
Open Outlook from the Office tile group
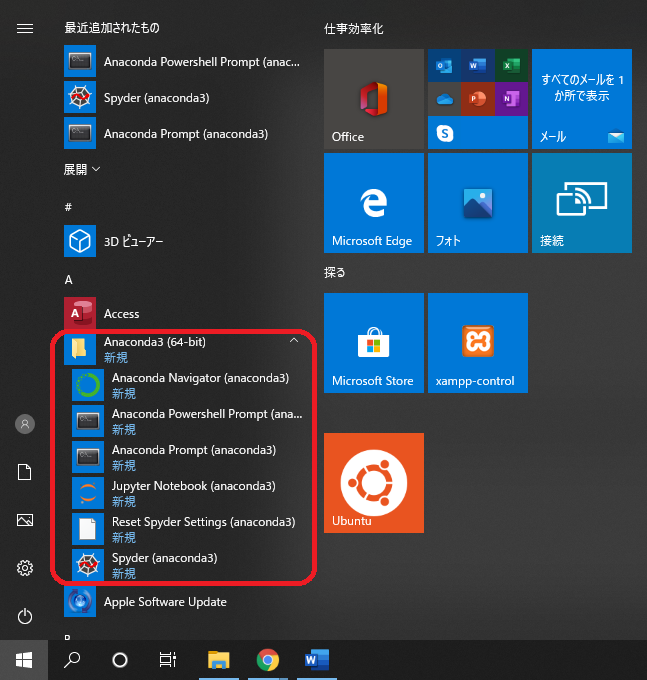(444, 66)
